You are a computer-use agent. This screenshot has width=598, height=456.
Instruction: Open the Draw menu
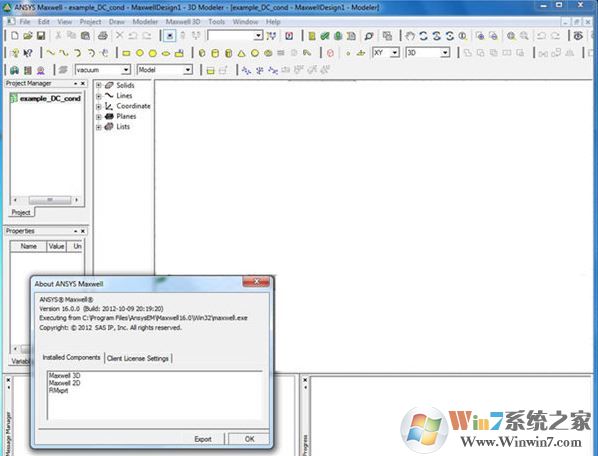click(x=117, y=22)
